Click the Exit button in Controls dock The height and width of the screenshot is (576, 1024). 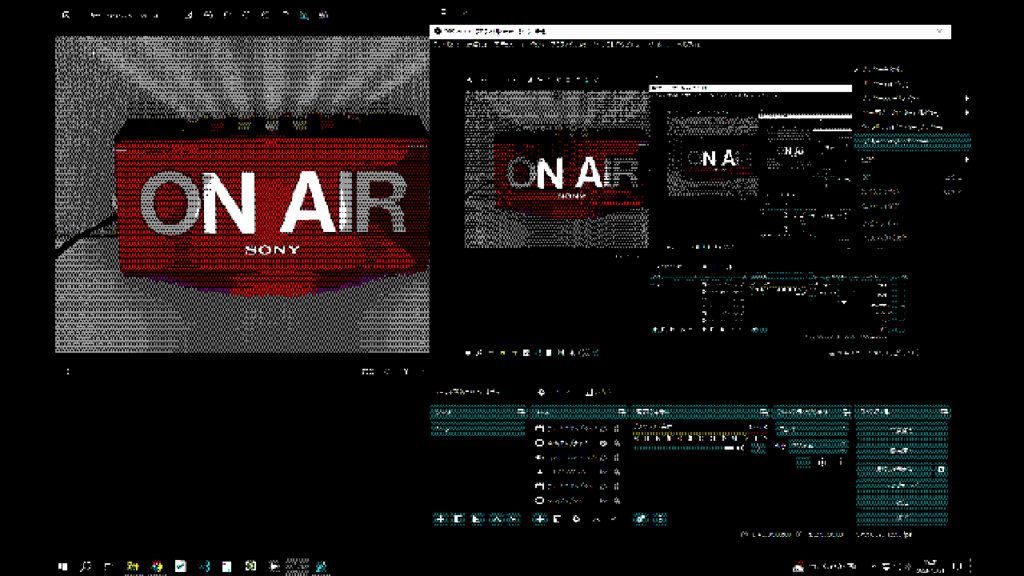click(x=902, y=518)
